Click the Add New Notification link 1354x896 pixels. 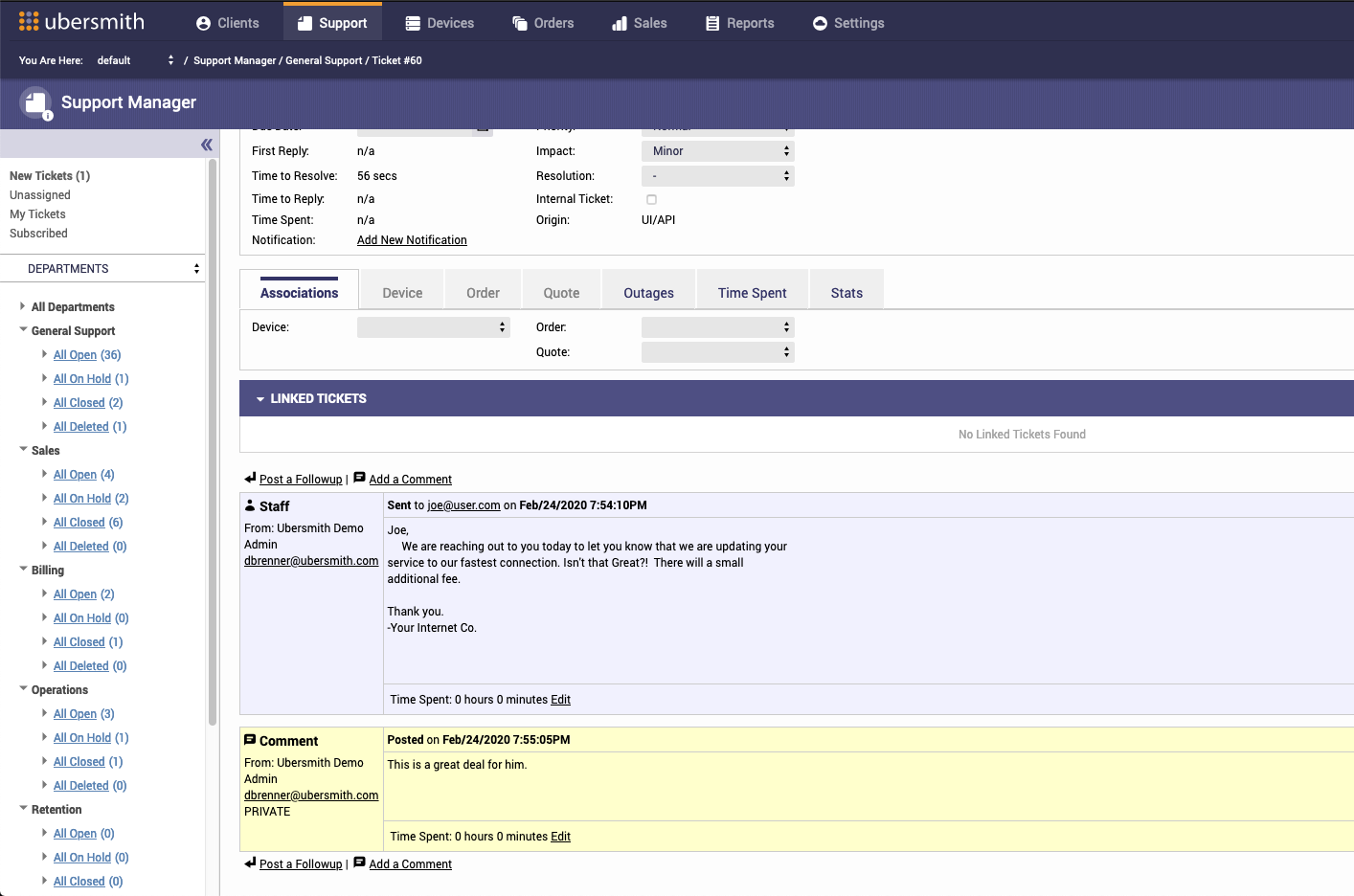click(412, 240)
